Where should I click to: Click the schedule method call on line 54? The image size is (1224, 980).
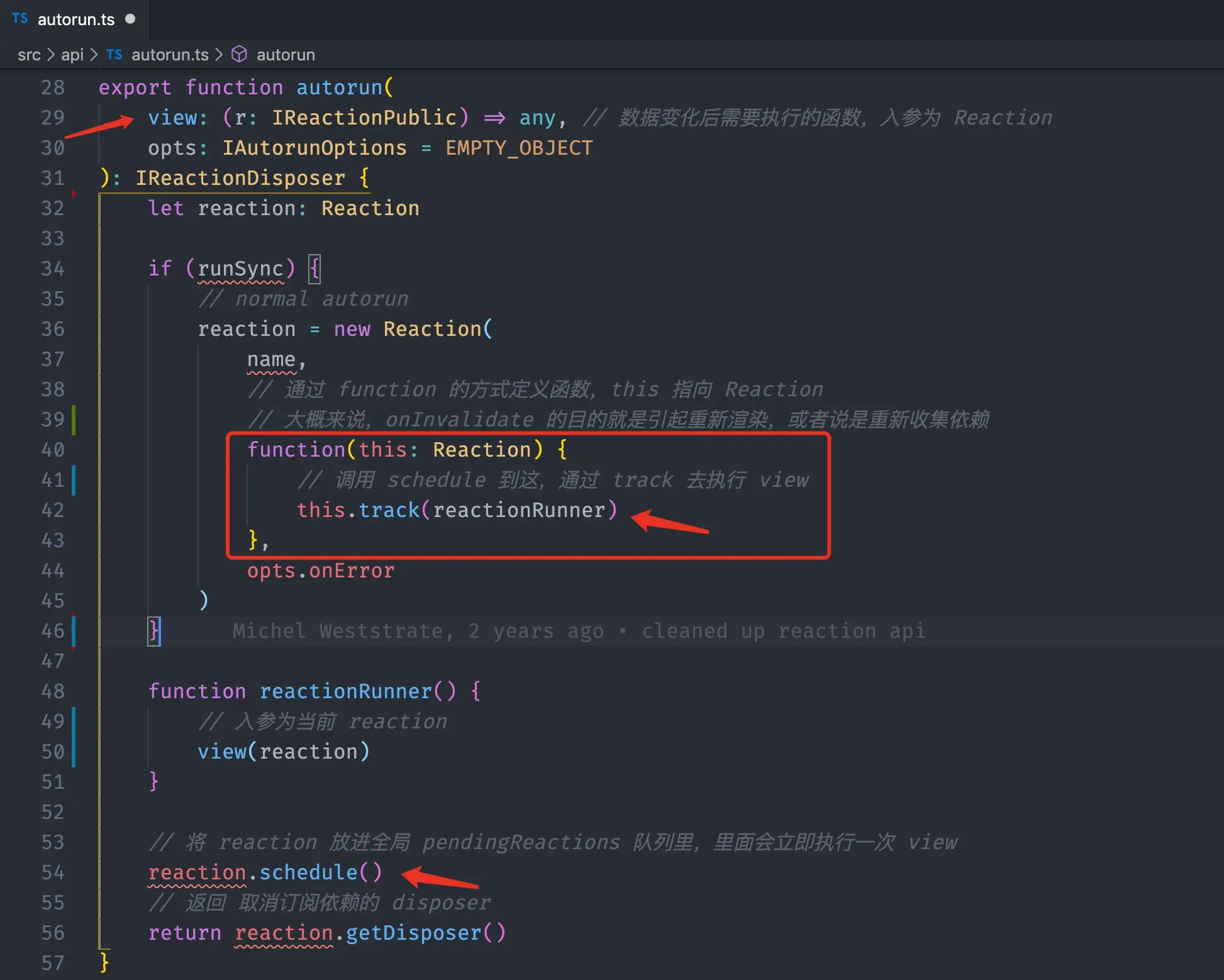pyautogui.click(x=308, y=872)
